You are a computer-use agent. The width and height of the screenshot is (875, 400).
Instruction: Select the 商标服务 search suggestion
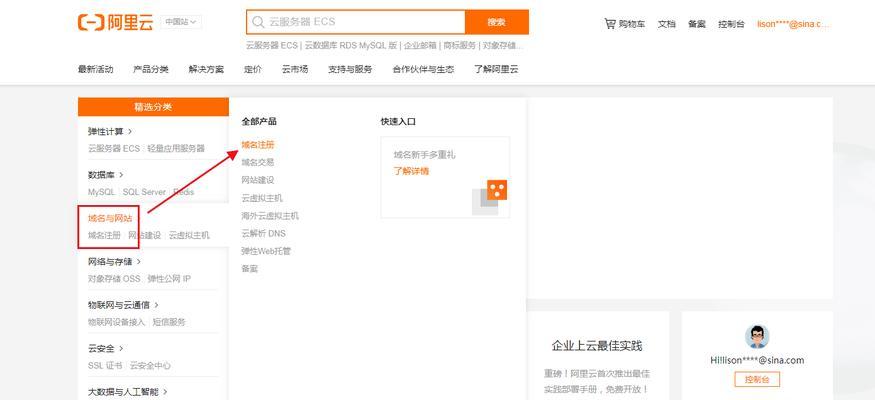click(460, 45)
